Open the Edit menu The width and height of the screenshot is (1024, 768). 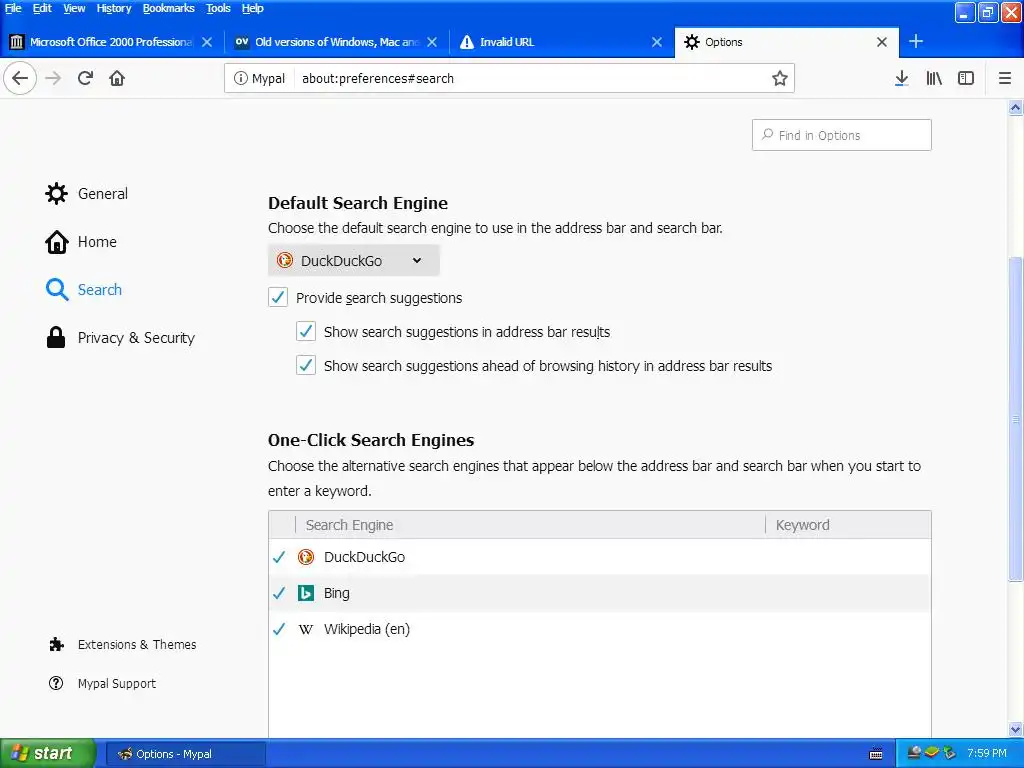pyautogui.click(x=42, y=8)
